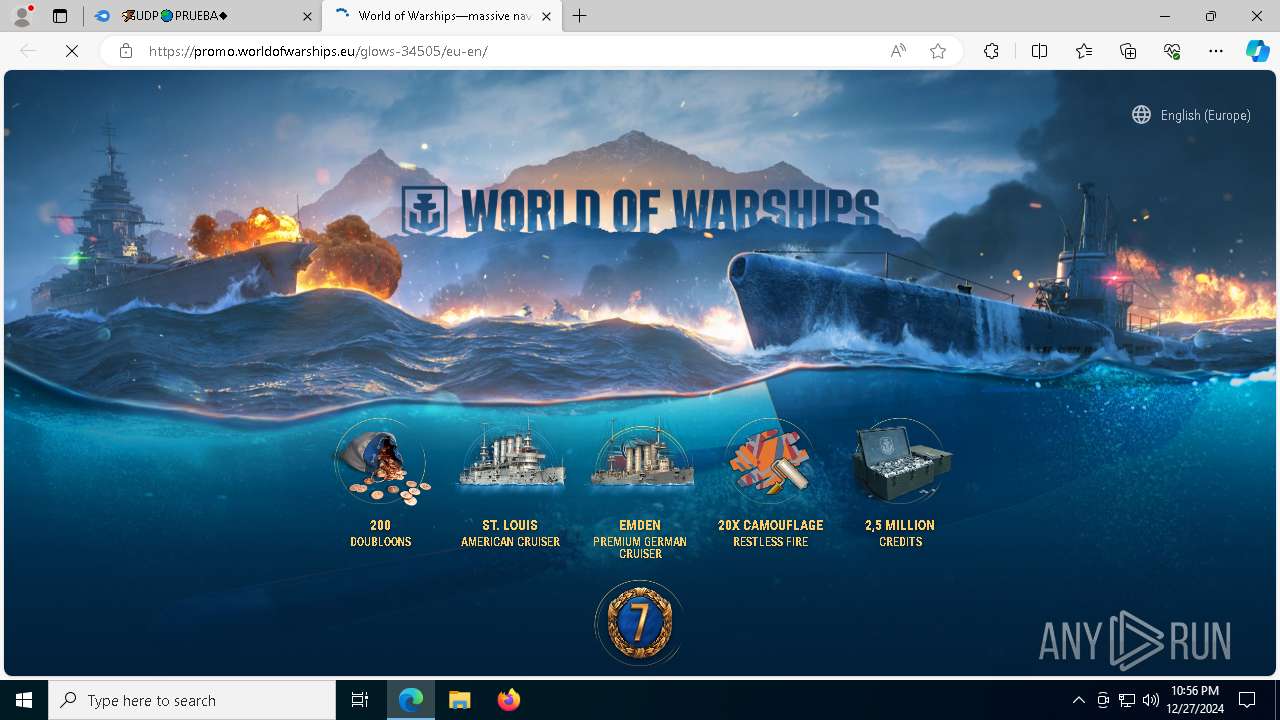Launch Firefox from taskbar
The height and width of the screenshot is (720, 1280).
(x=508, y=700)
